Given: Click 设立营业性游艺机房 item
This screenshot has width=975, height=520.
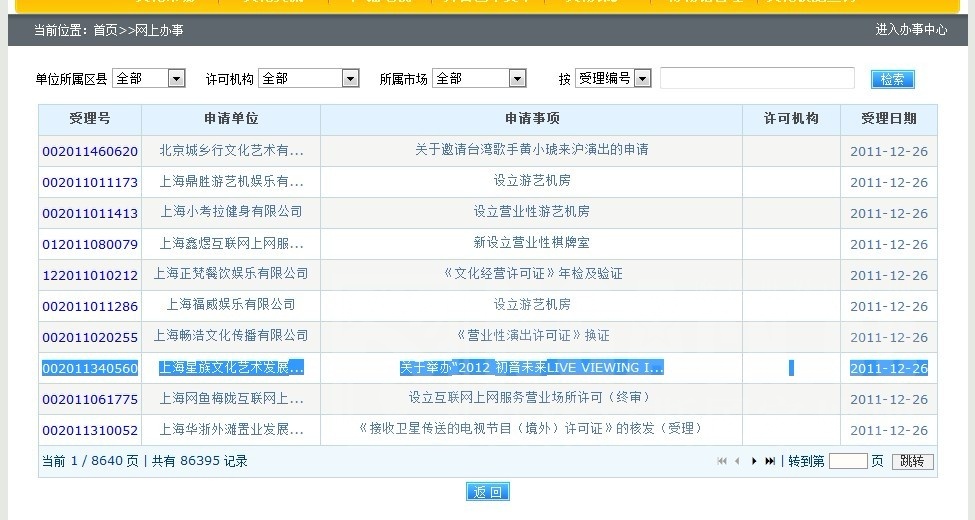Looking at the screenshot, I should 532,211.
